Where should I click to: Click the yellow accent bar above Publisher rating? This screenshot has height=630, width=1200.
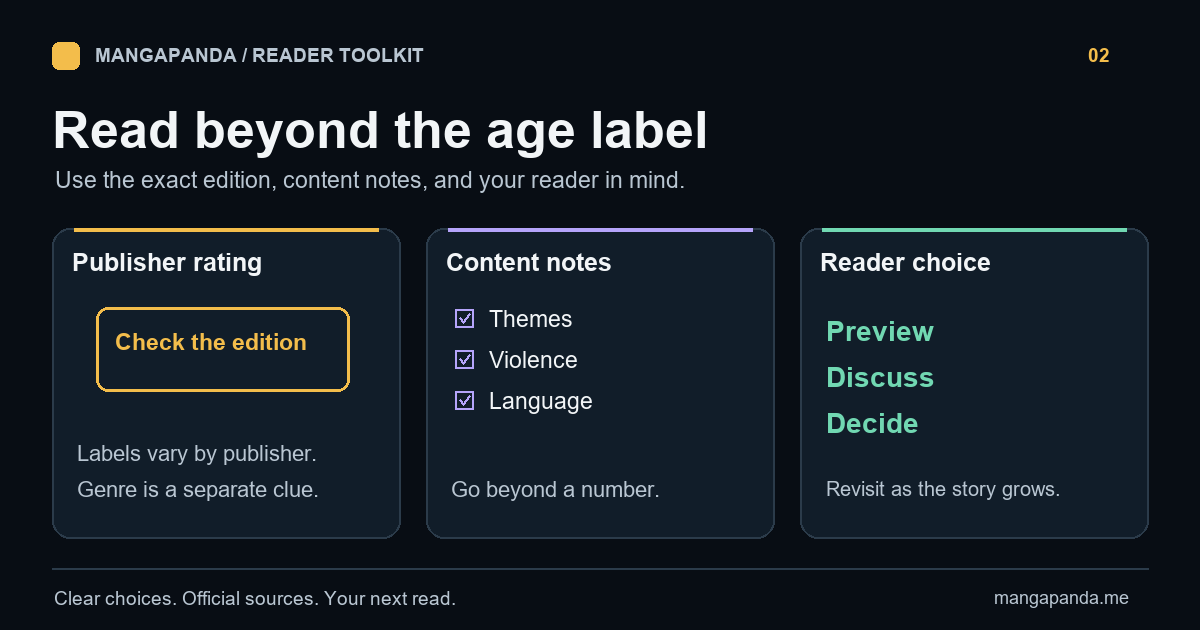pos(226,230)
